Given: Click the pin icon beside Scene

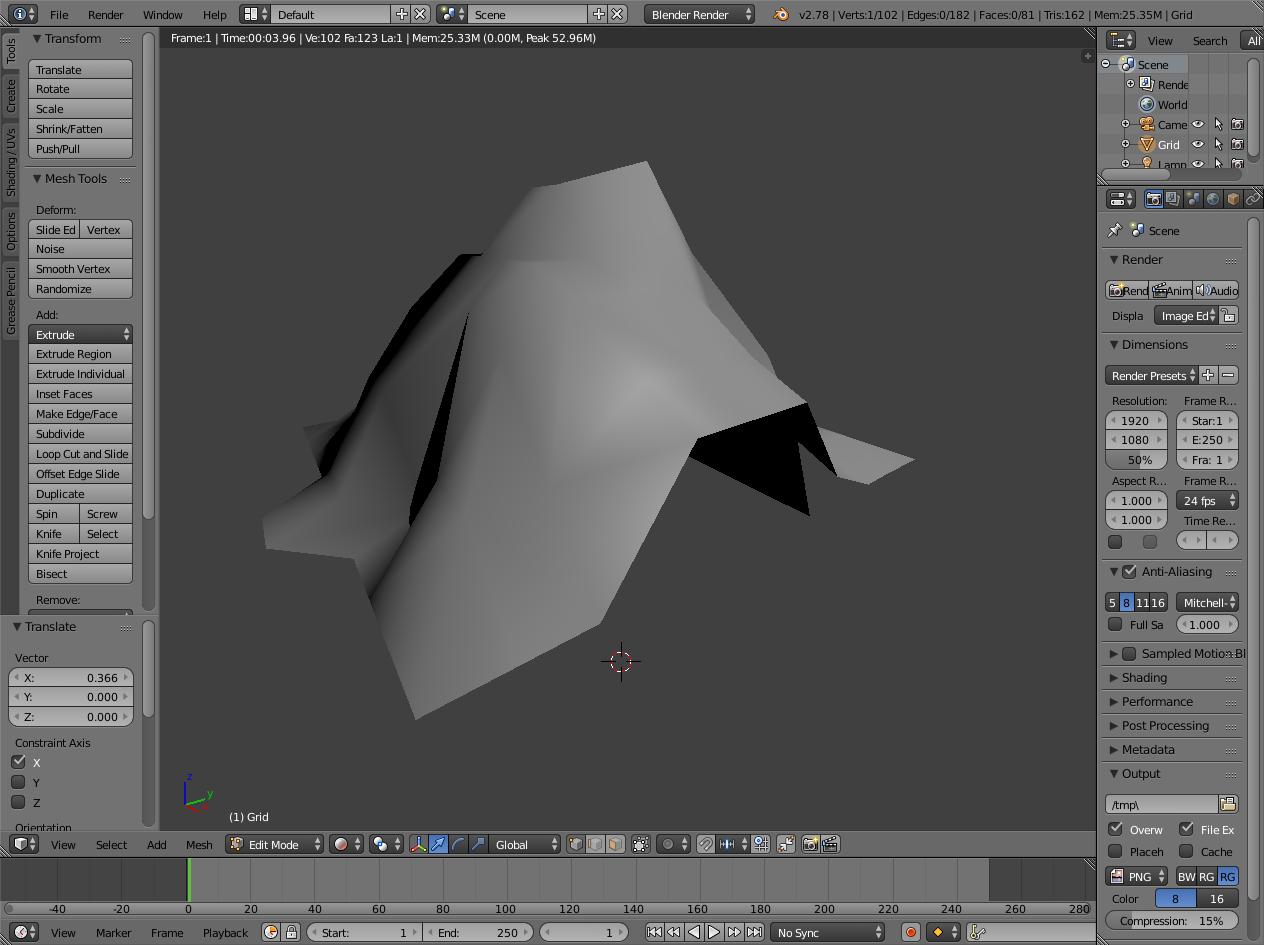Looking at the screenshot, I should tap(1114, 230).
